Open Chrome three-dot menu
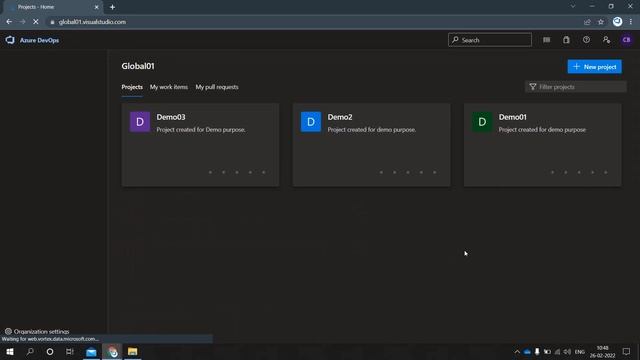 click(631, 22)
